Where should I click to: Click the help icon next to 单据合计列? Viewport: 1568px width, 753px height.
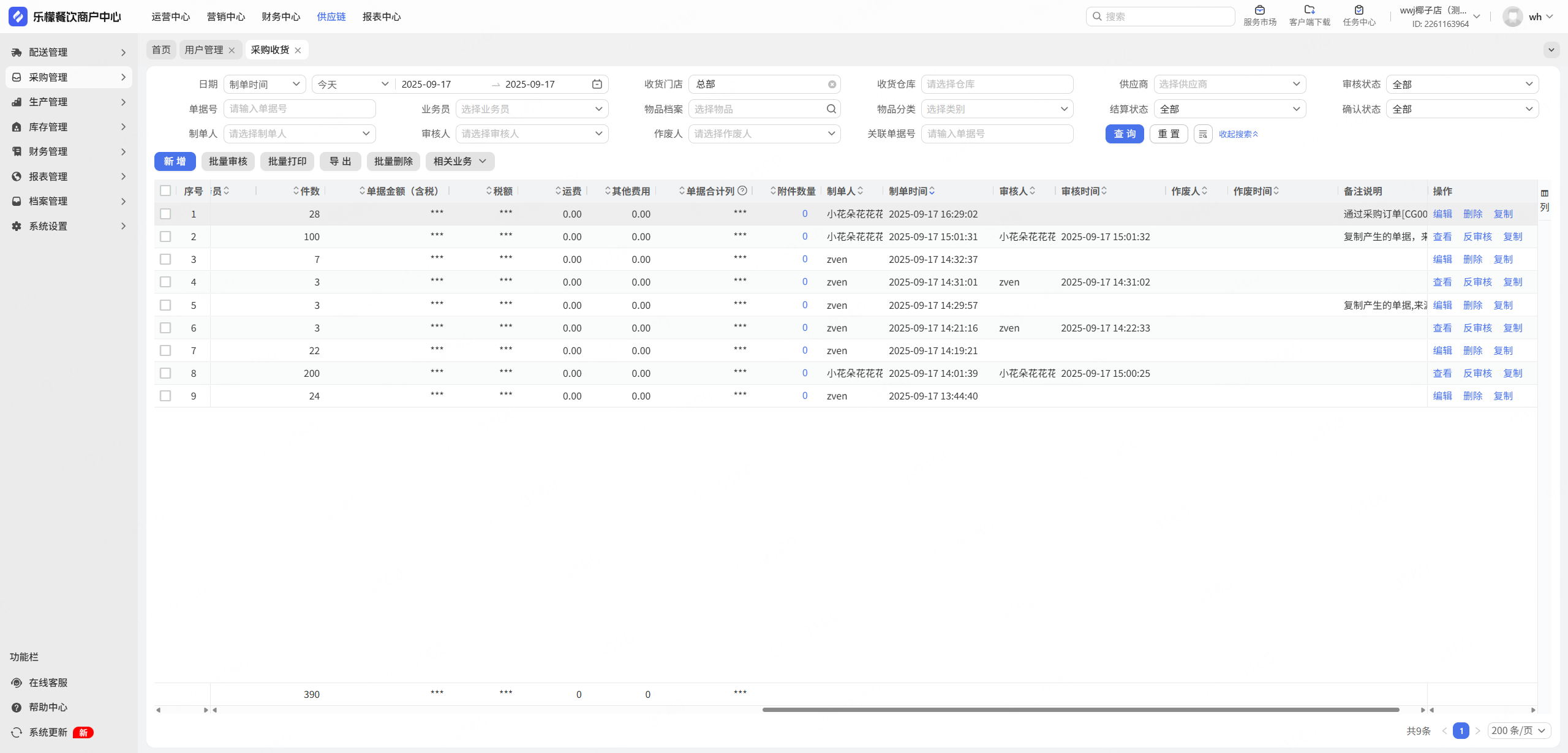(x=742, y=191)
